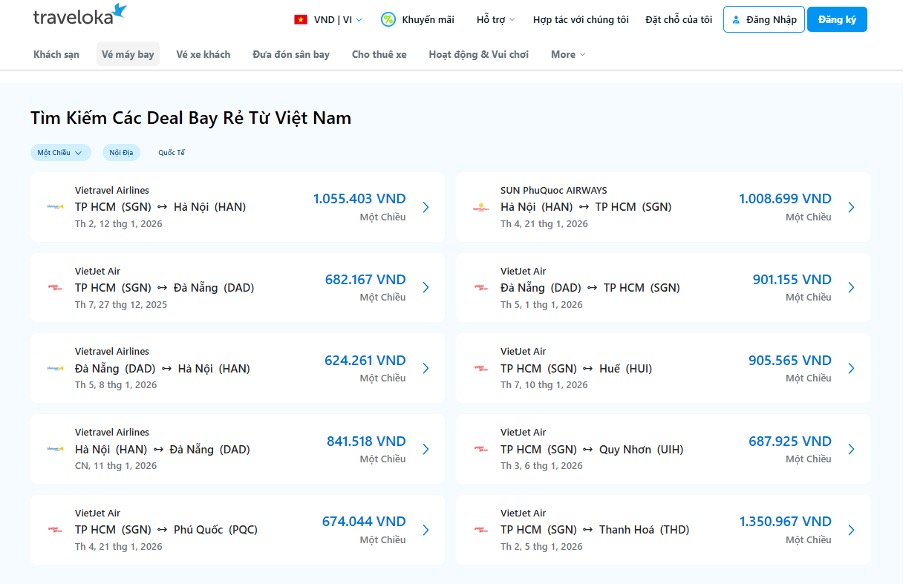Click the arrow icon on the Phú Quốc deal
Image resolution: width=904 pixels, height=584 pixels.
click(425, 530)
